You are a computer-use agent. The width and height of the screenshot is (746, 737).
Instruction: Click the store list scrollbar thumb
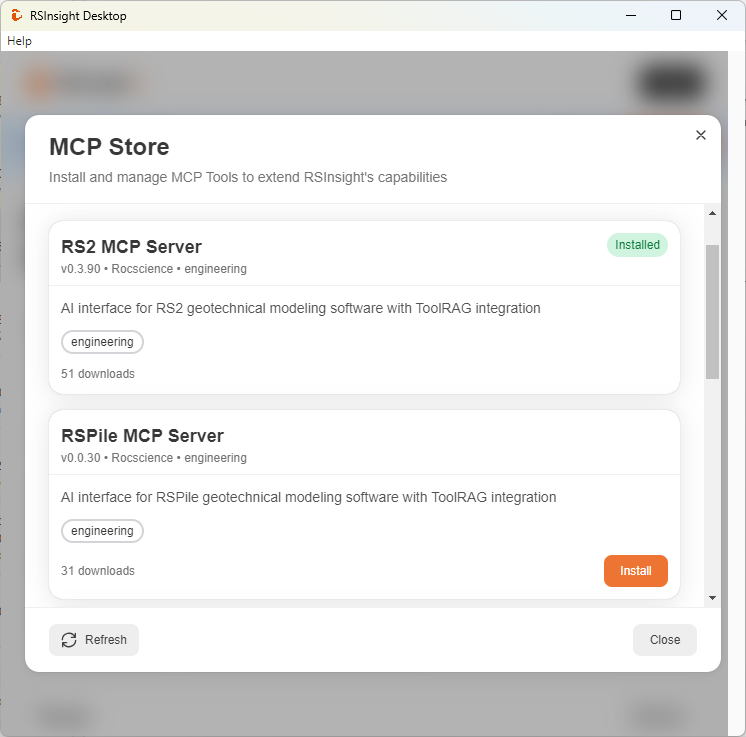(712, 312)
